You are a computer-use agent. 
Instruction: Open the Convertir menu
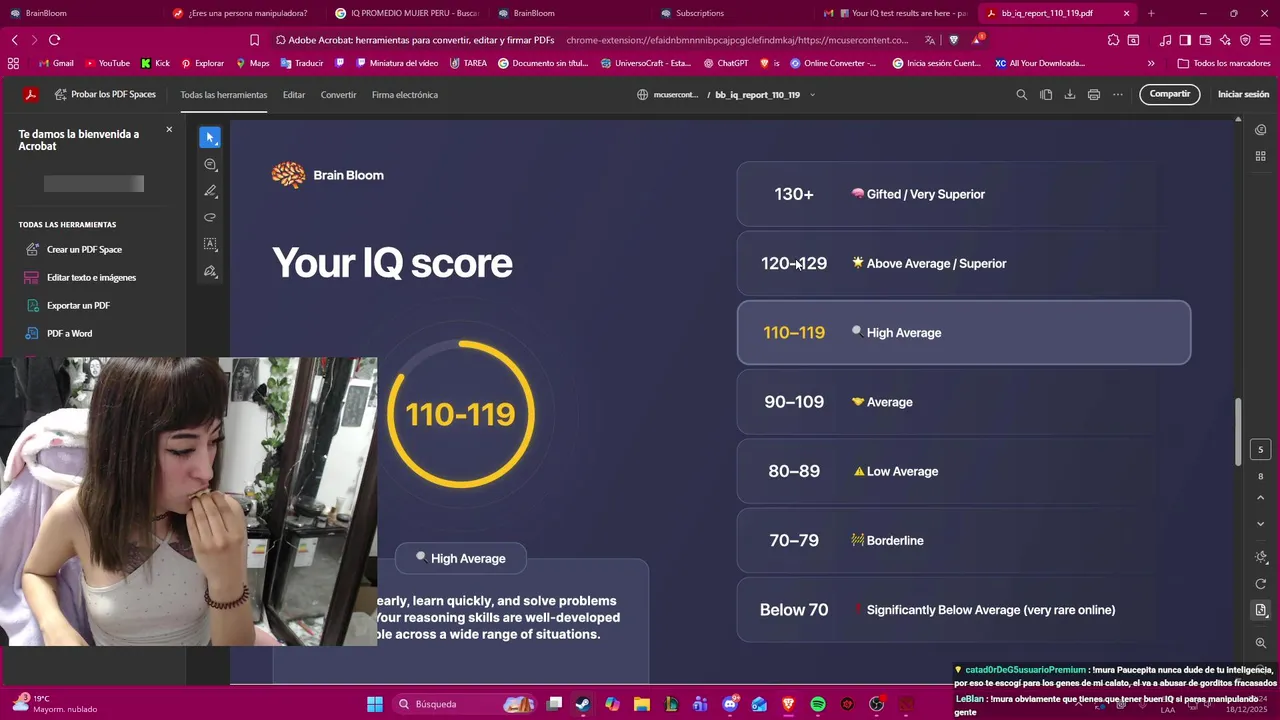(x=338, y=95)
